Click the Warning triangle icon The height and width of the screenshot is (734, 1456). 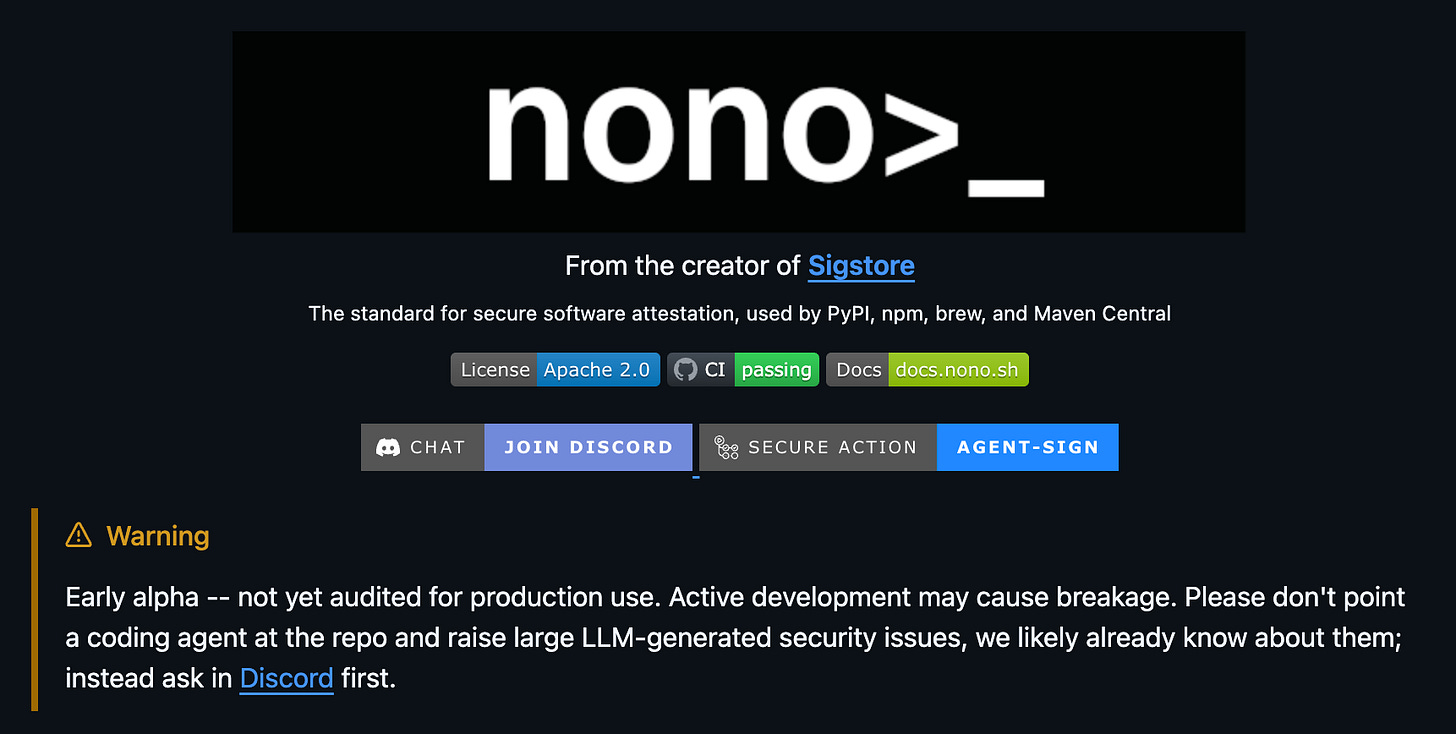pyautogui.click(x=78, y=536)
